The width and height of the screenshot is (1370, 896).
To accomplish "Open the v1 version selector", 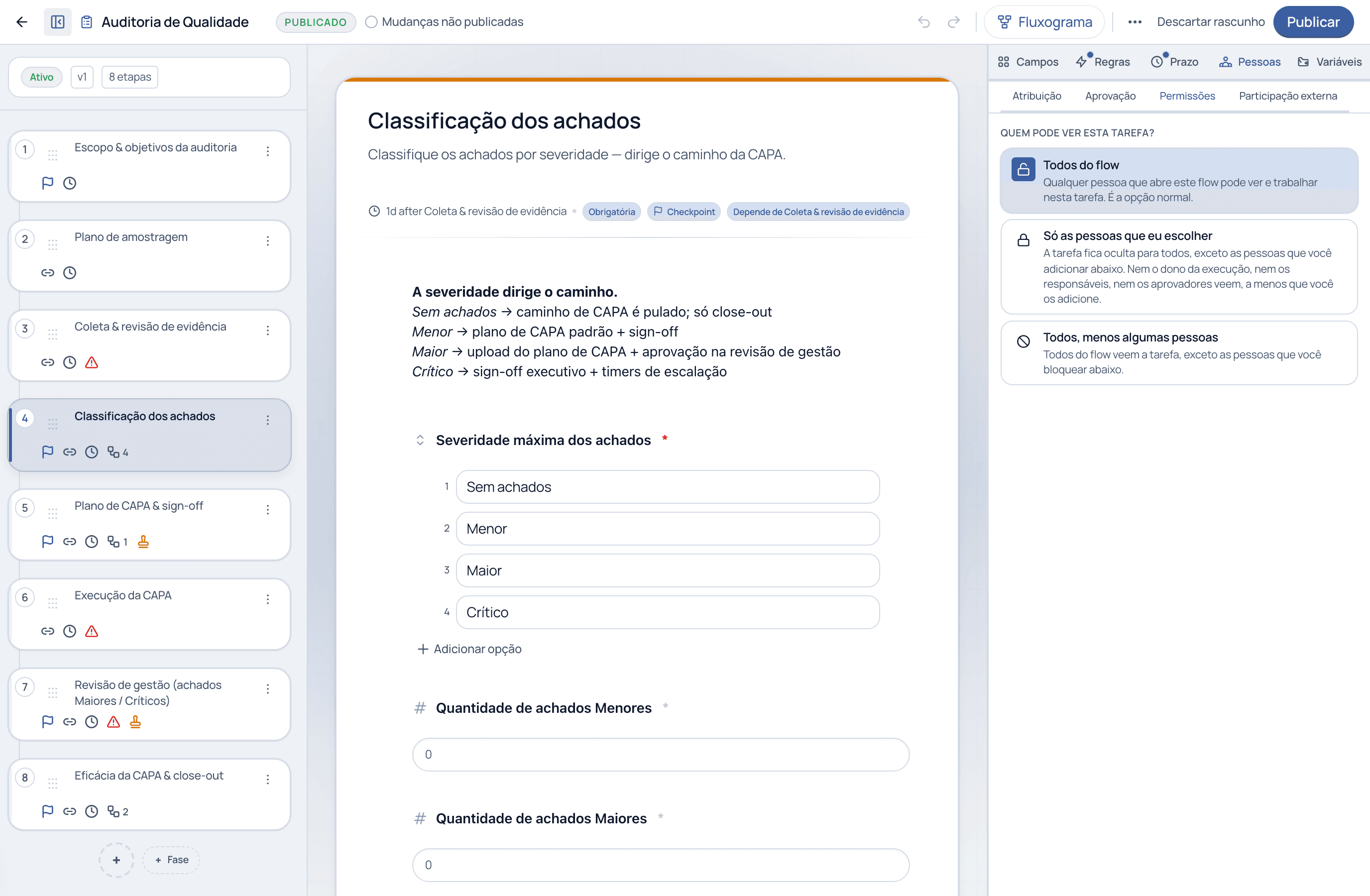I will click(x=82, y=77).
